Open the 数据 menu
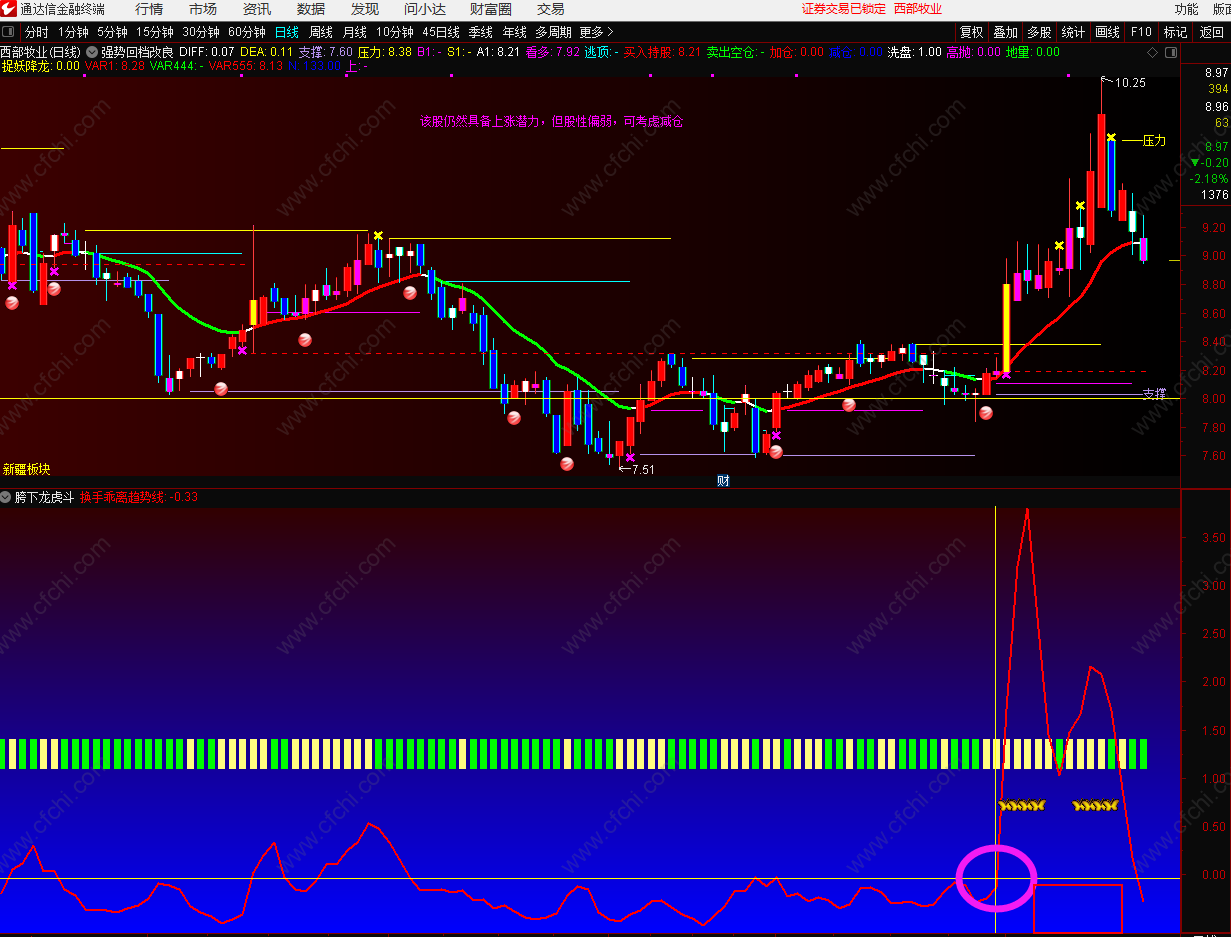Image resolution: width=1231 pixels, height=937 pixels. point(311,9)
